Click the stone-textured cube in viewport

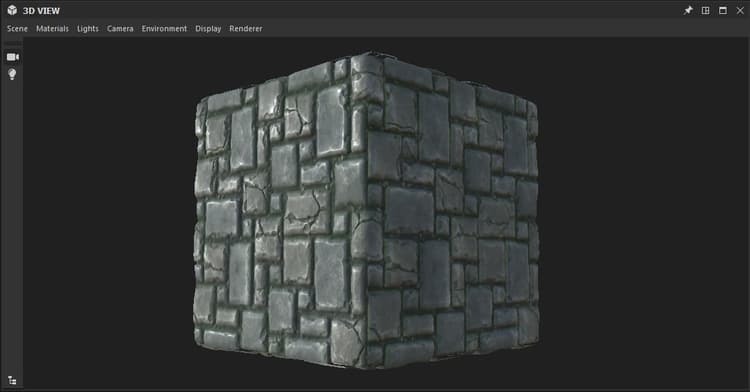(366, 210)
